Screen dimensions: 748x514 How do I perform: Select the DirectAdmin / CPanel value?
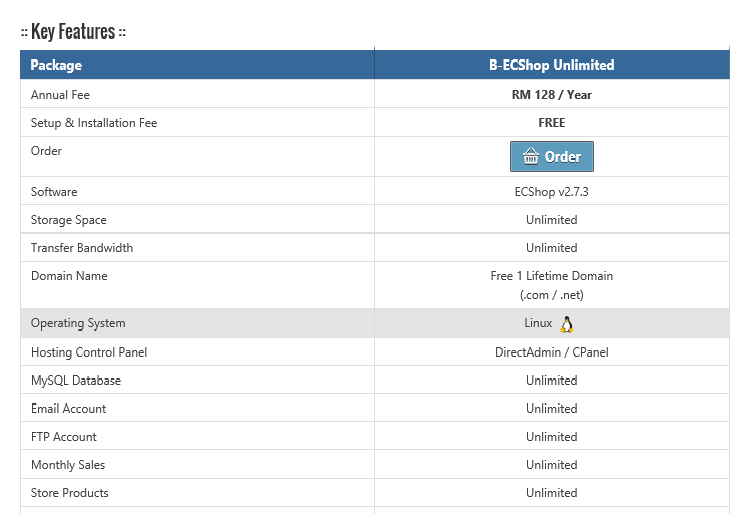pyautogui.click(x=551, y=352)
